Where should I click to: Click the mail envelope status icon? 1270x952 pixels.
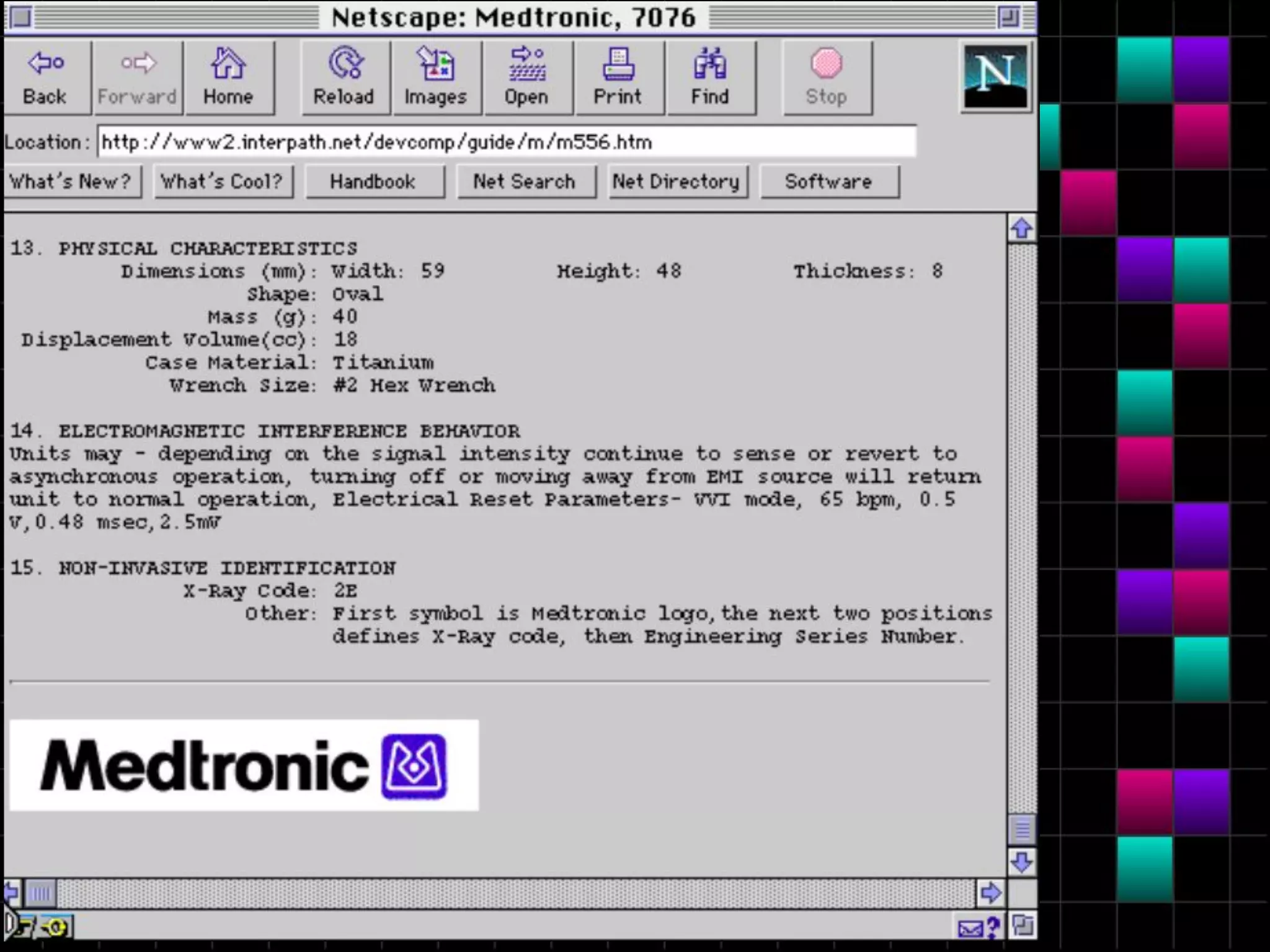[x=971, y=928]
